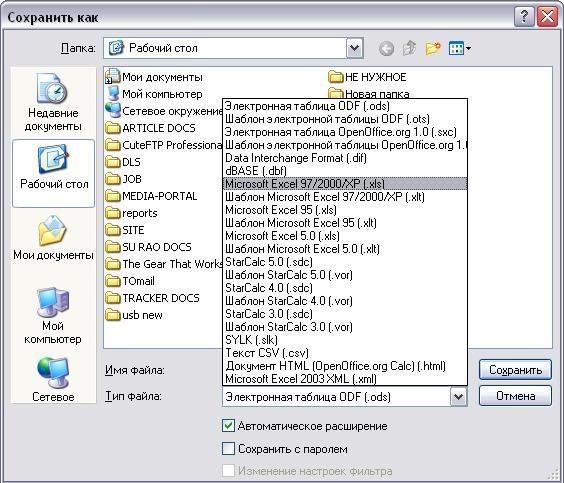Choose Шаблон StarCalc 4.0 (.vor)

[x=345, y=301]
